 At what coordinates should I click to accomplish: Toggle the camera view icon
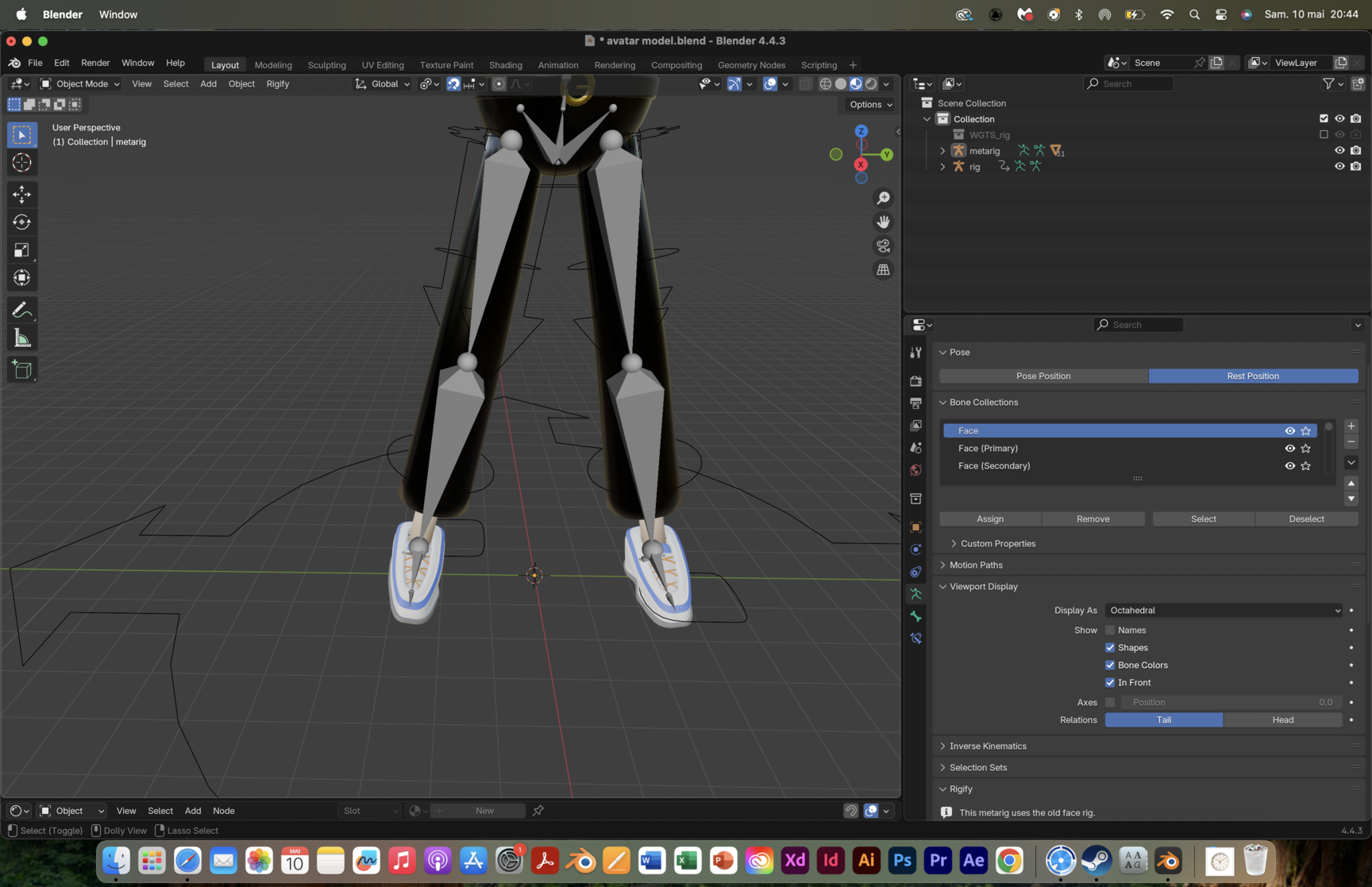[883, 245]
